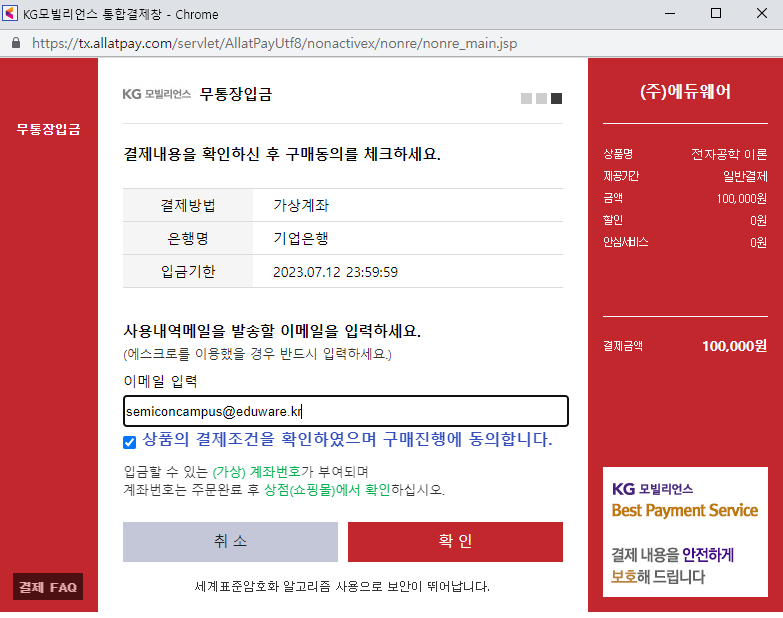Click the lock icon in address bar

pos(16,43)
